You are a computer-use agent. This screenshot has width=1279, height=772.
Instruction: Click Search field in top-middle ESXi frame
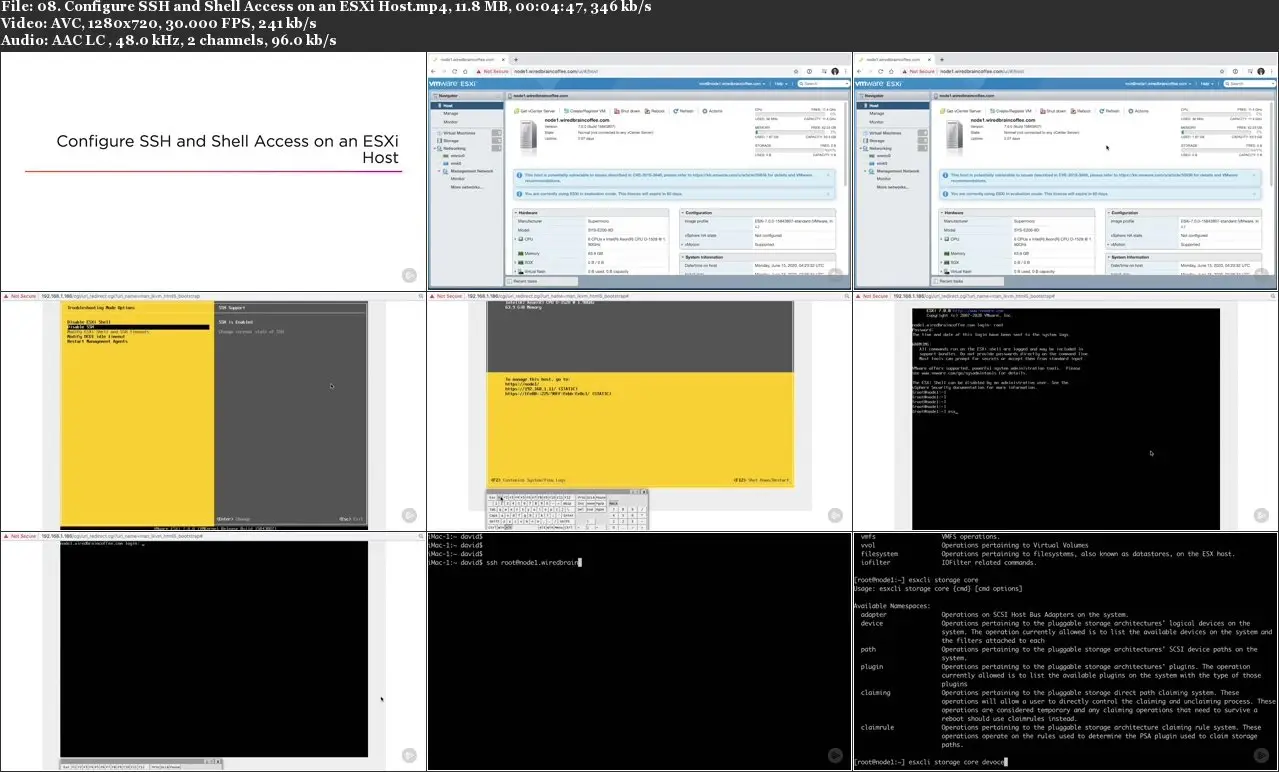(x=824, y=84)
